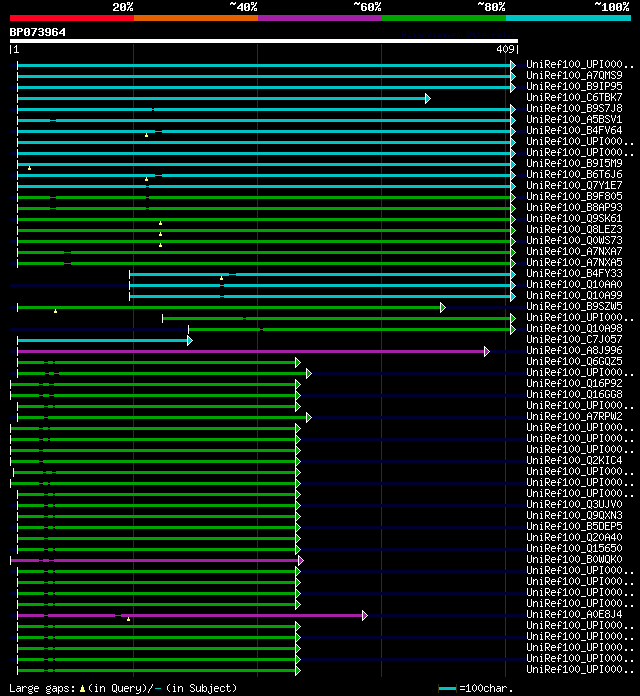Click the yellow gap marker under the UniRef100_B4FV64 bar
Image resolution: width=640 pixels, height=696 pixels.
146,135
